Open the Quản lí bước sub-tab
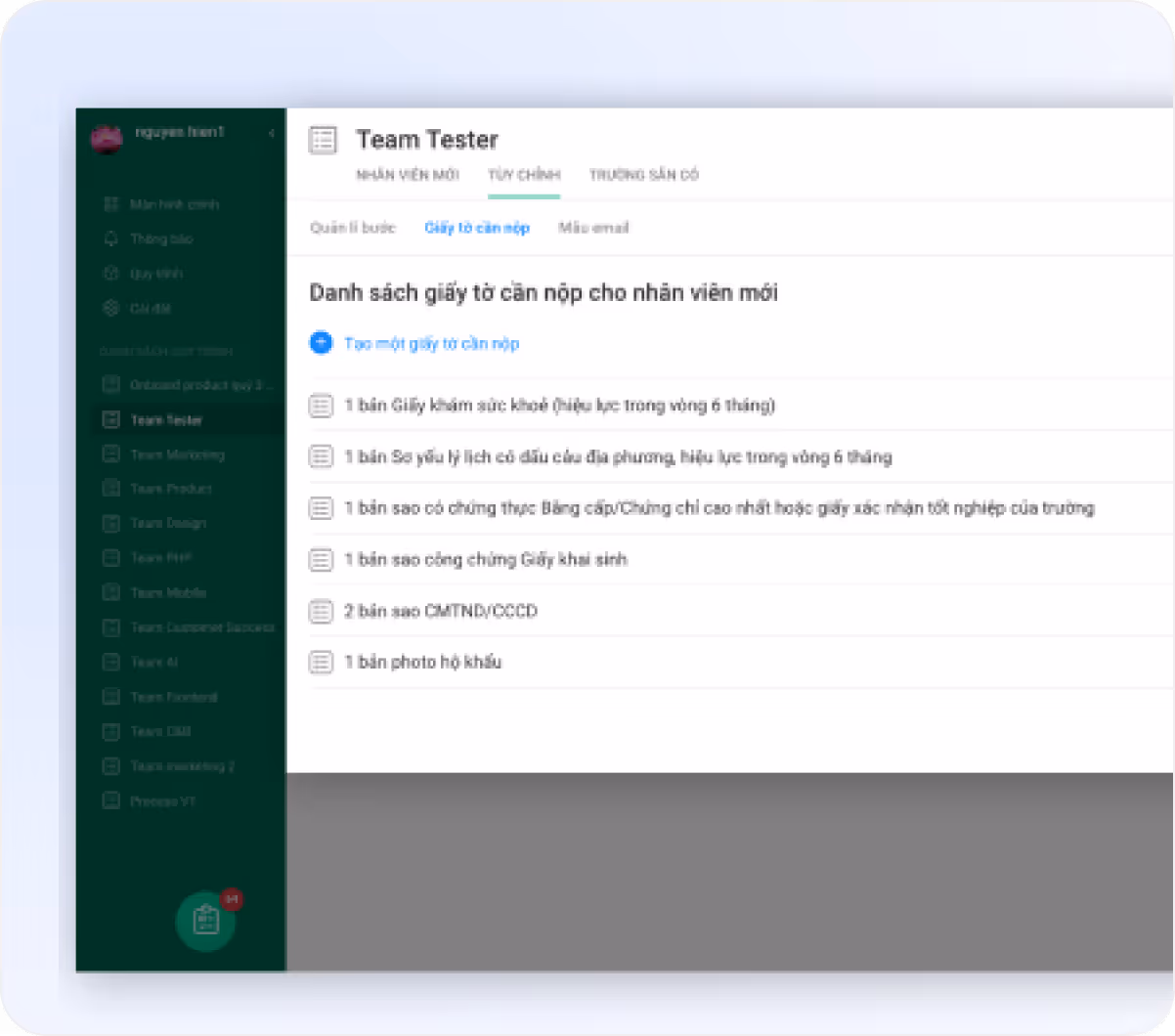Screen dimensions: 1175x1036 (x=353, y=228)
